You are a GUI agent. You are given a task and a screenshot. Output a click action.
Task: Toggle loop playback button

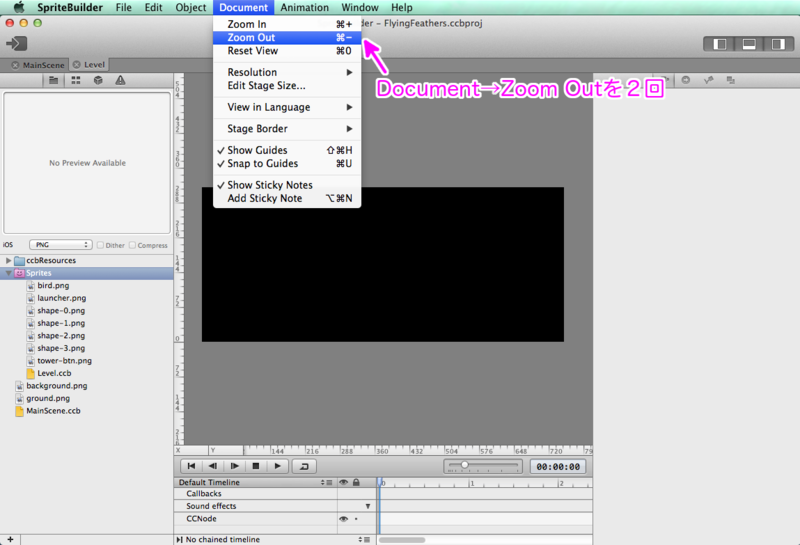304,466
